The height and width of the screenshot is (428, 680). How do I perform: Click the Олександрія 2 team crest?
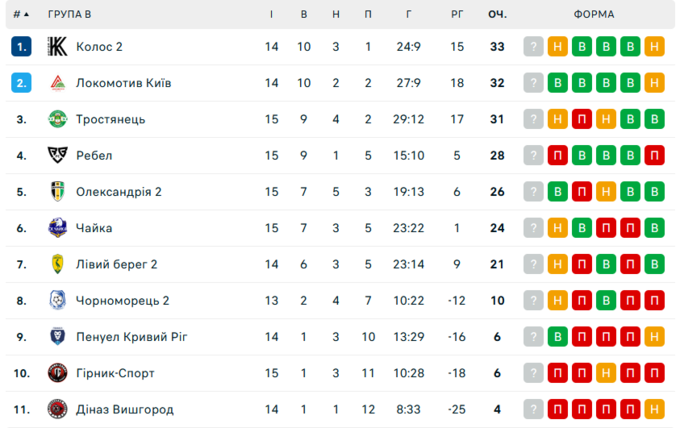coord(57,192)
